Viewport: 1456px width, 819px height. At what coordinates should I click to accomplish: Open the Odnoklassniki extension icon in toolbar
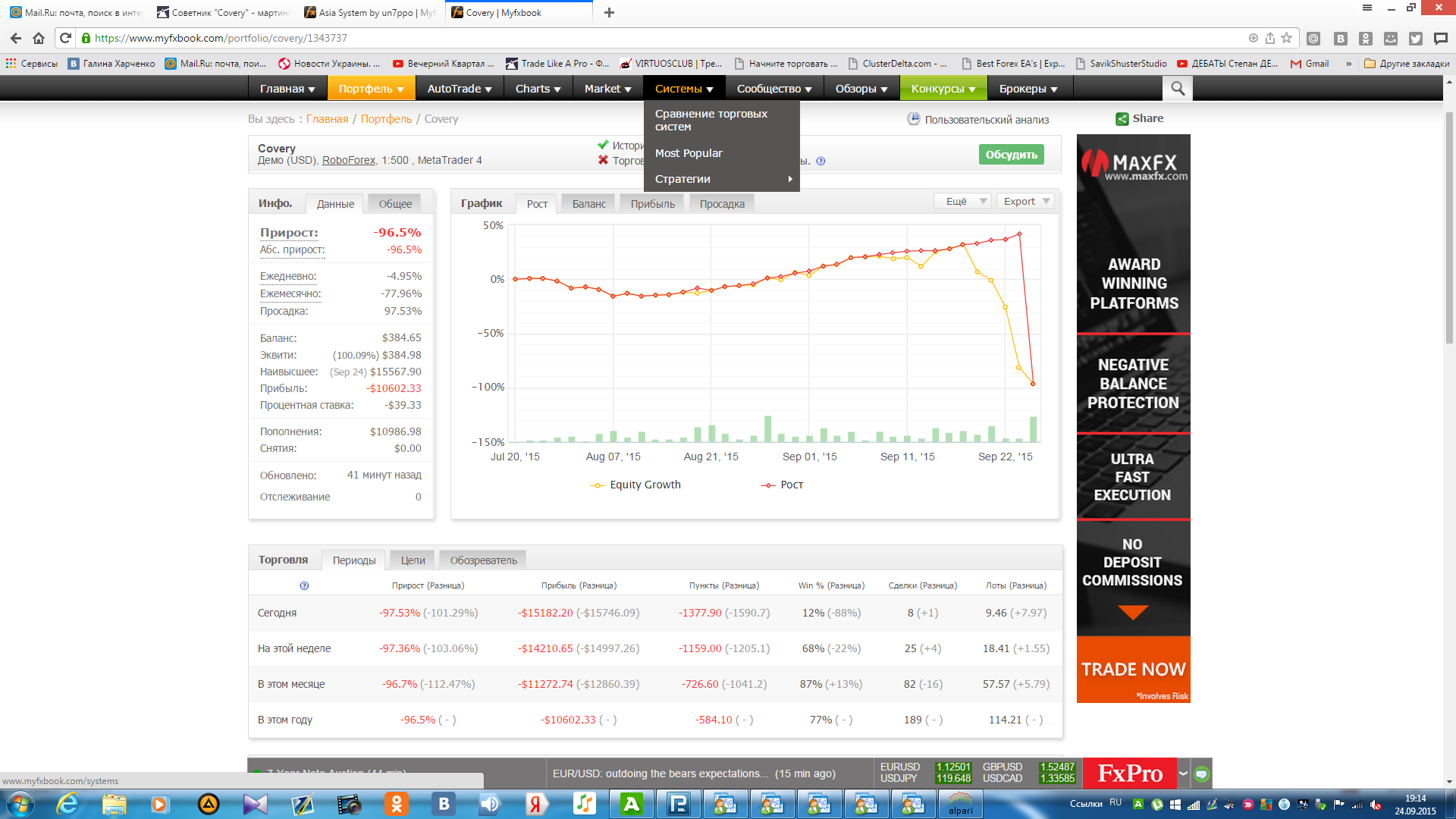point(1366,39)
